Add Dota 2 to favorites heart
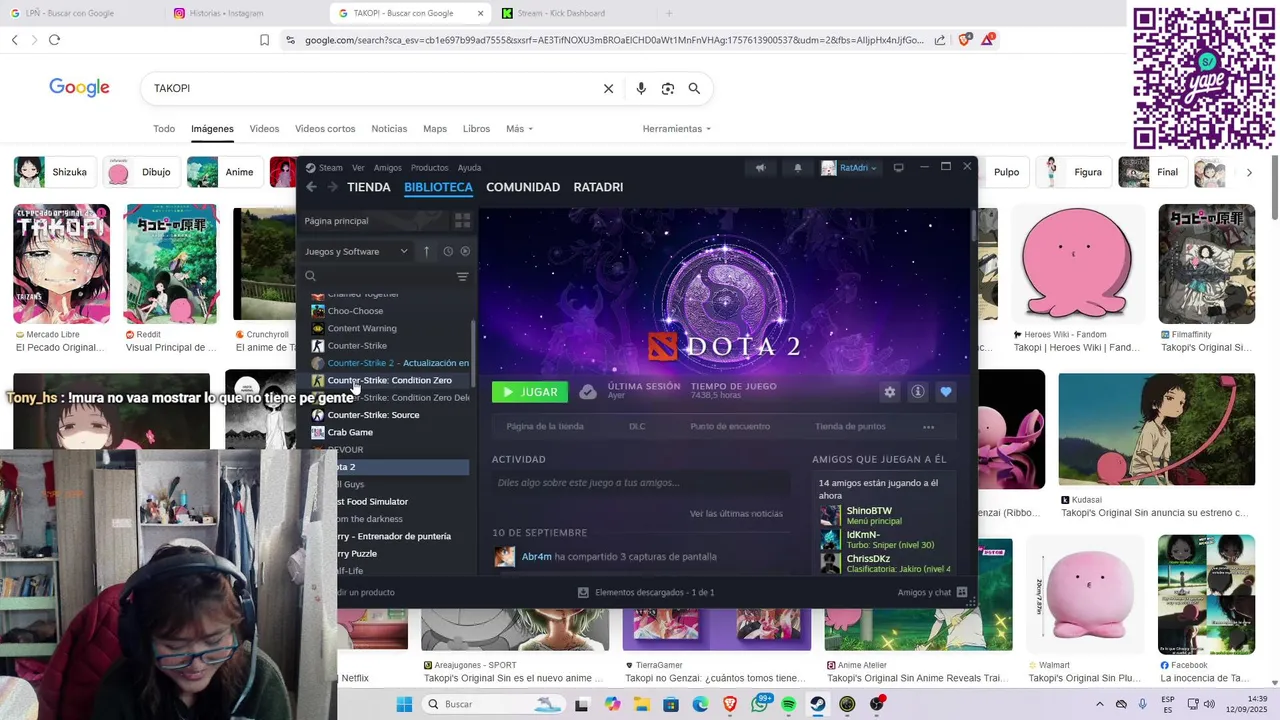Screen dimensions: 1280x720 (945, 392)
